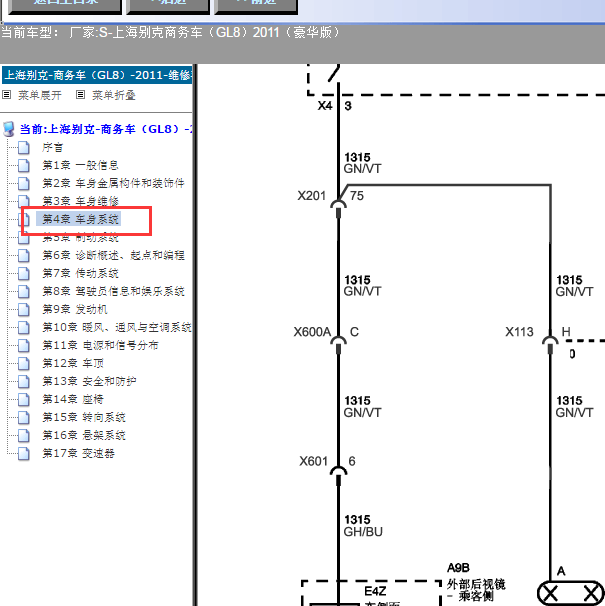Click the X601 connector label in diagram

click(314, 461)
